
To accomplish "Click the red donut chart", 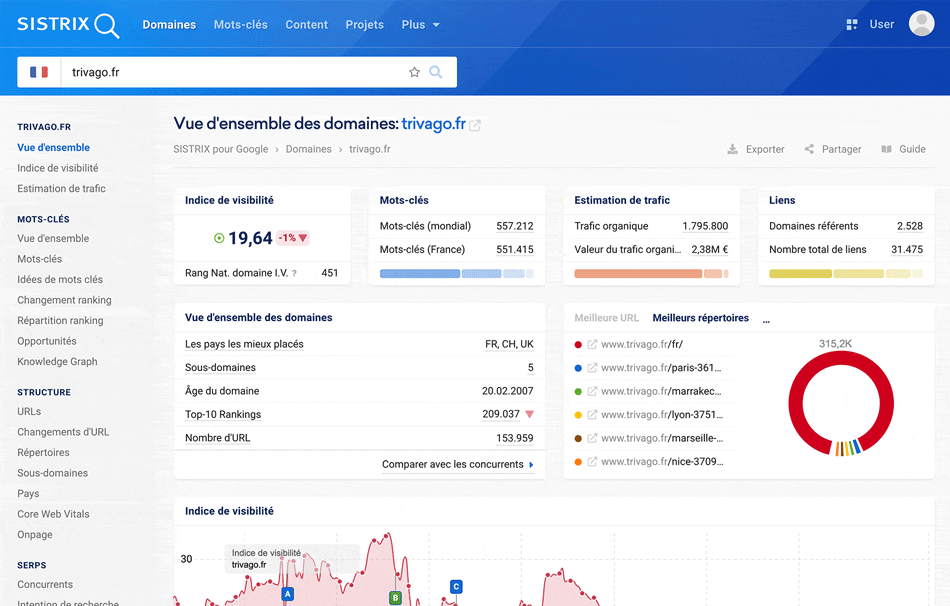I will [x=841, y=404].
